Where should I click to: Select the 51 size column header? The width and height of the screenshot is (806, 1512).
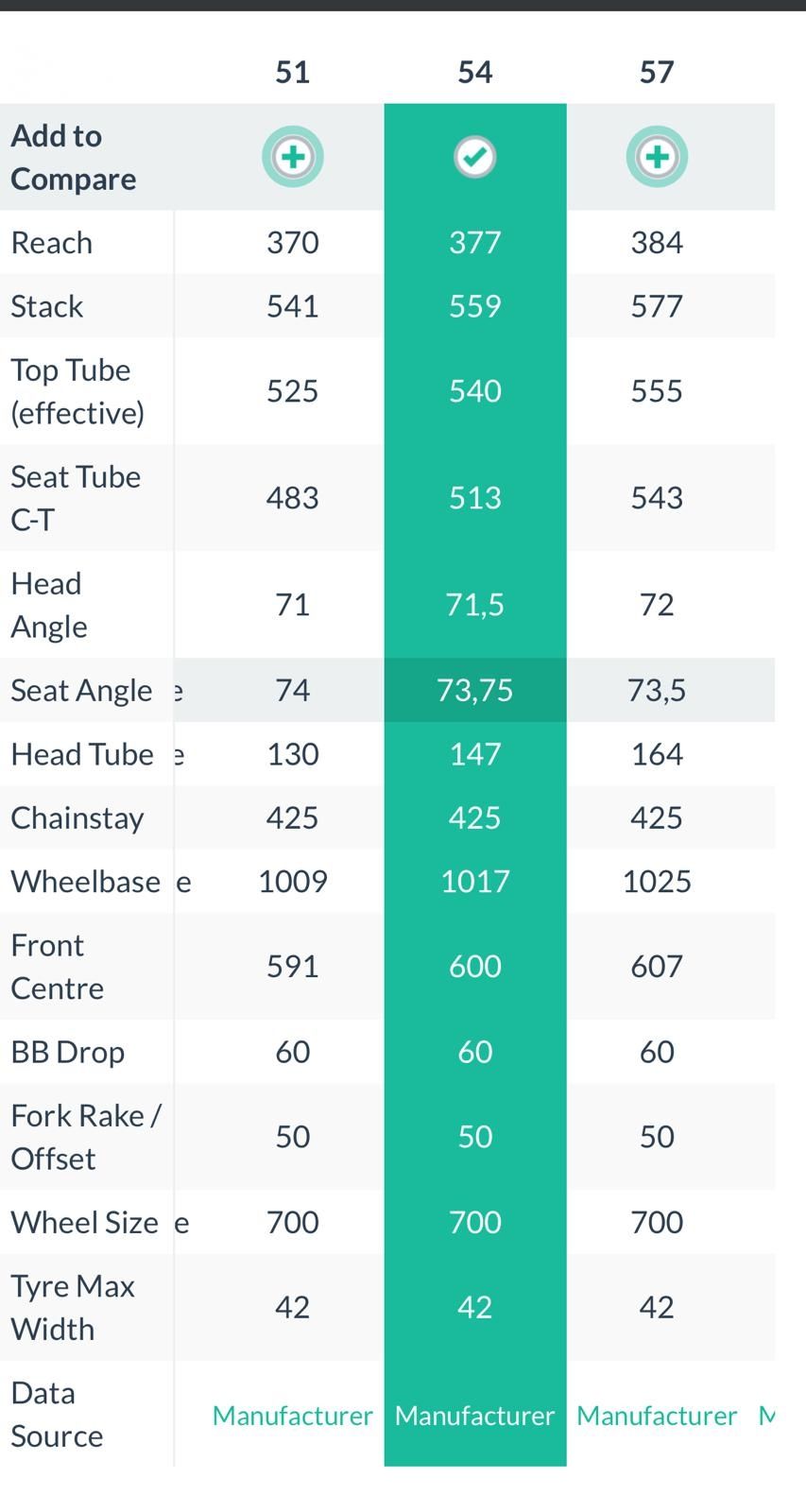[x=293, y=72]
